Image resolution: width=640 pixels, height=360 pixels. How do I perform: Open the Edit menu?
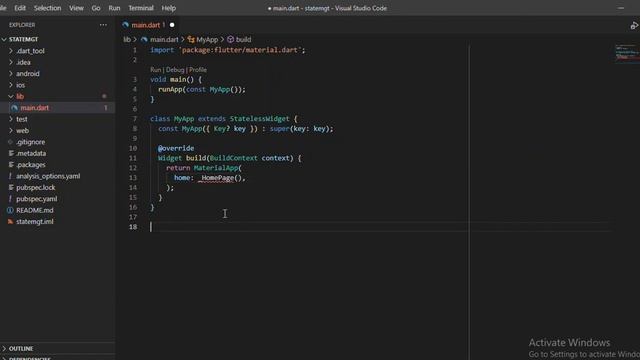coord(20,8)
